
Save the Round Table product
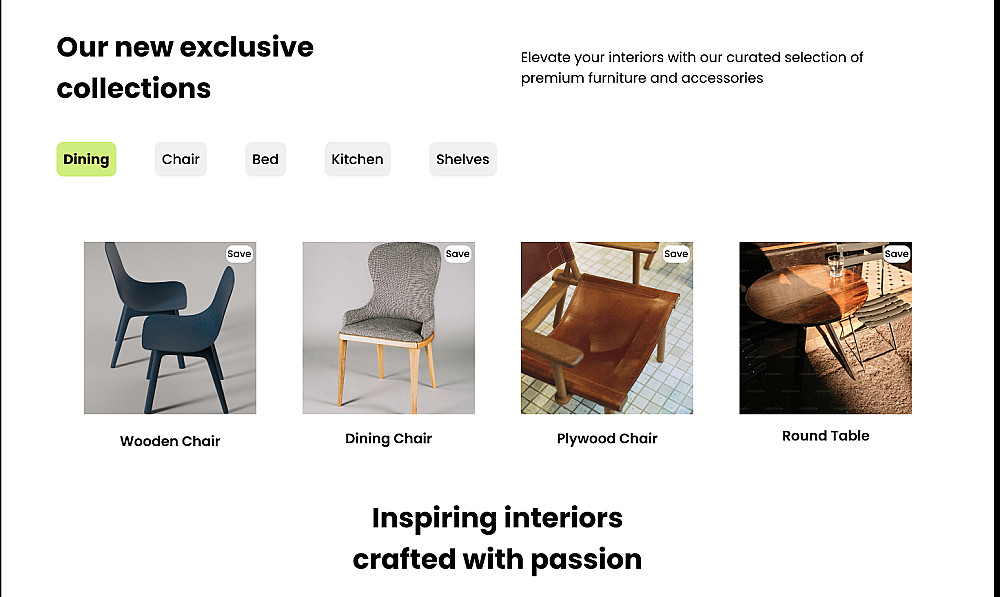tap(897, 254)
